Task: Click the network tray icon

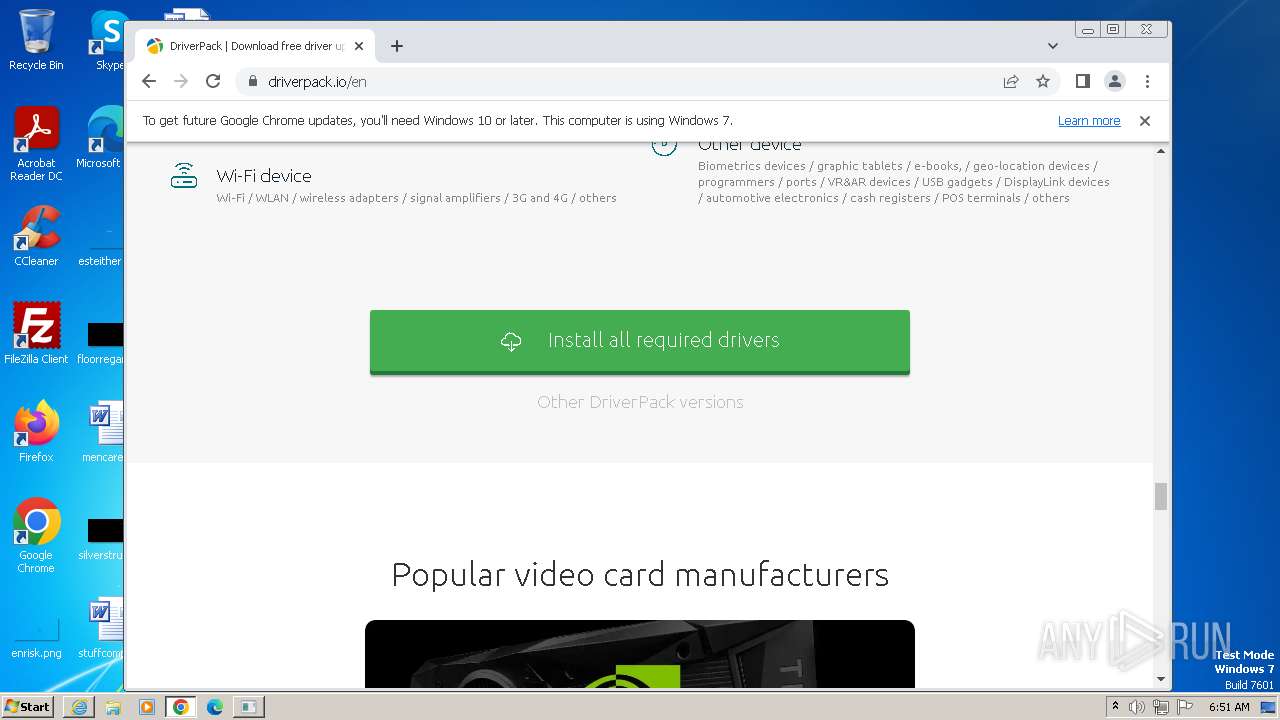Action: pos(1161,707)
